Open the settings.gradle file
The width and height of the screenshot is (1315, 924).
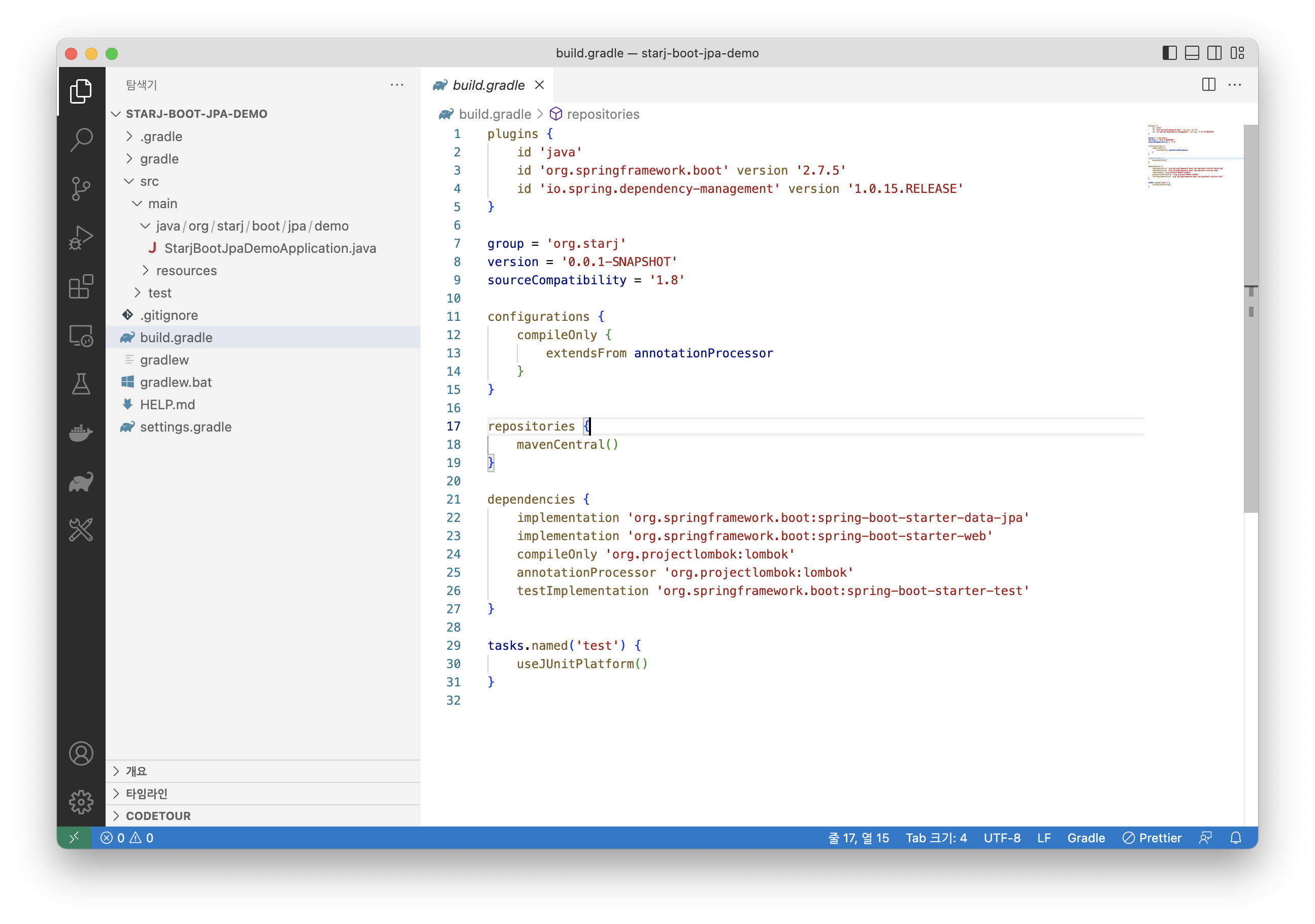click(264, 427)
